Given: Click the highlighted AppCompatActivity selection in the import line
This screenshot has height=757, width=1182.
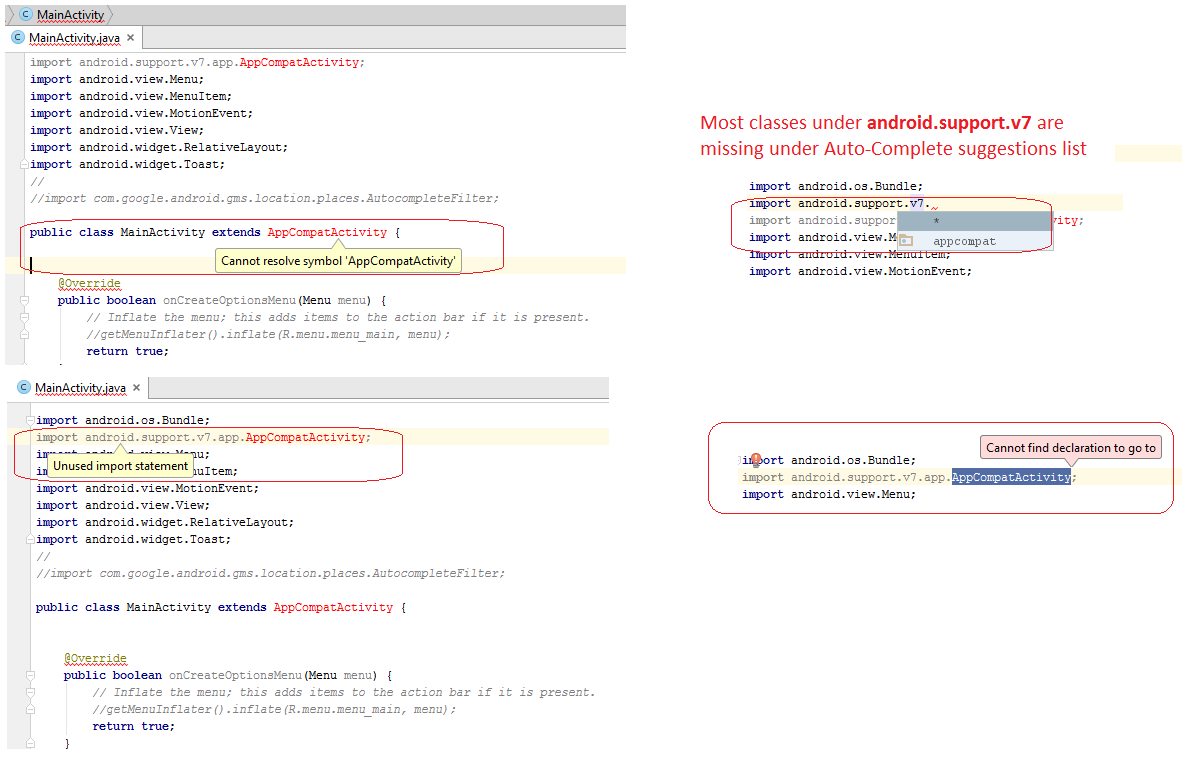Looking at the screenshot, I should click(1011, 477).
